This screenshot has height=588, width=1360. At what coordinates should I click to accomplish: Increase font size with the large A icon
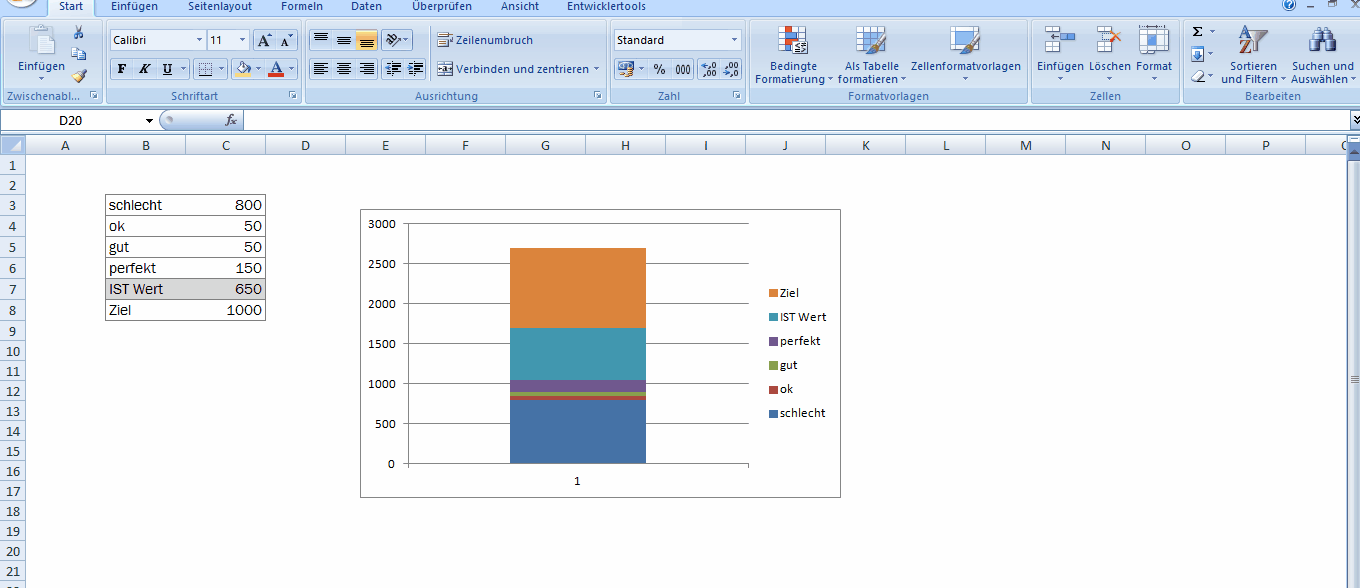(x=264, y=40)
